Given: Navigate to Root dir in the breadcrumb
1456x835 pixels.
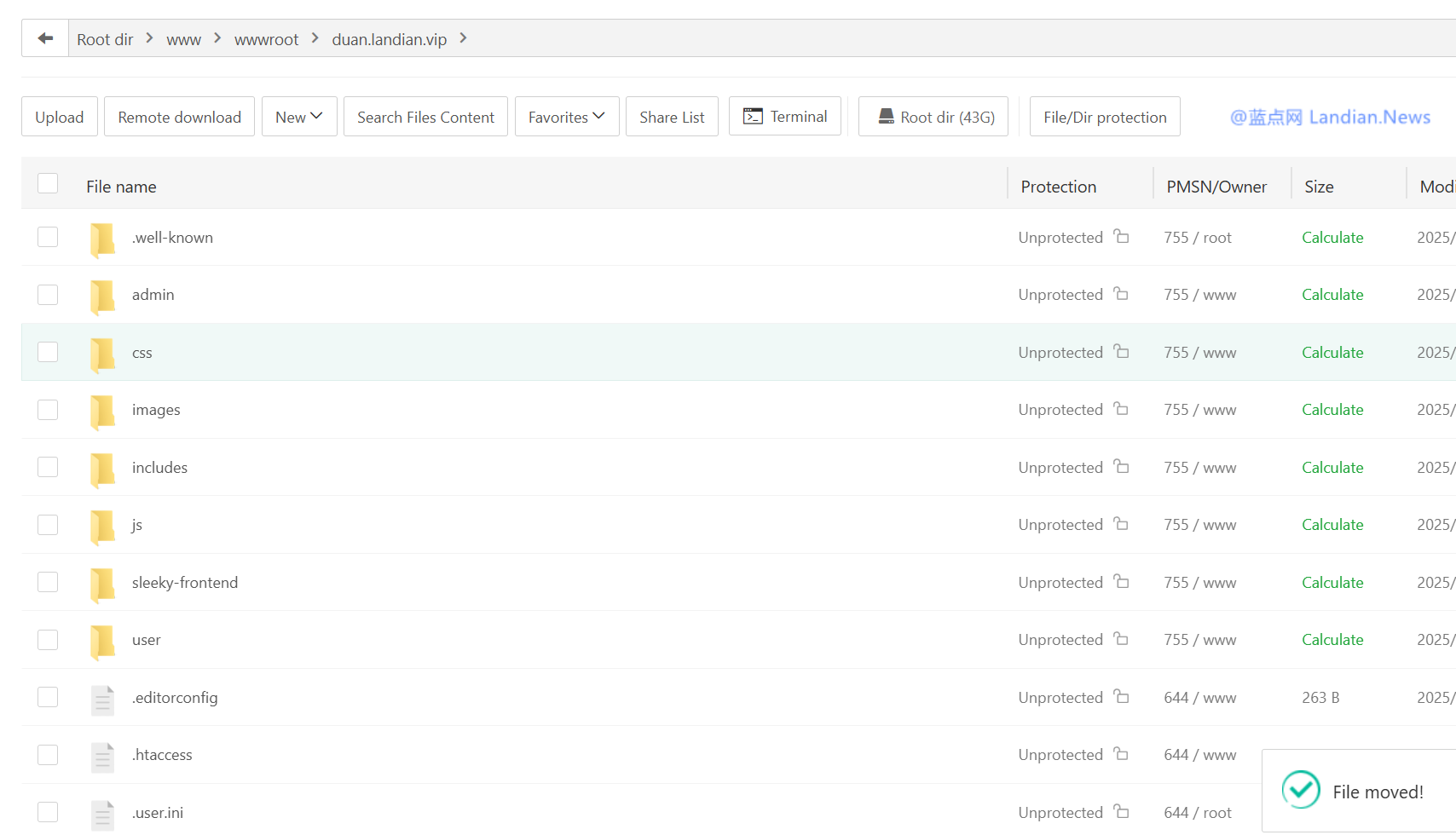Looking at the screenshot, I should pos(105,39).
